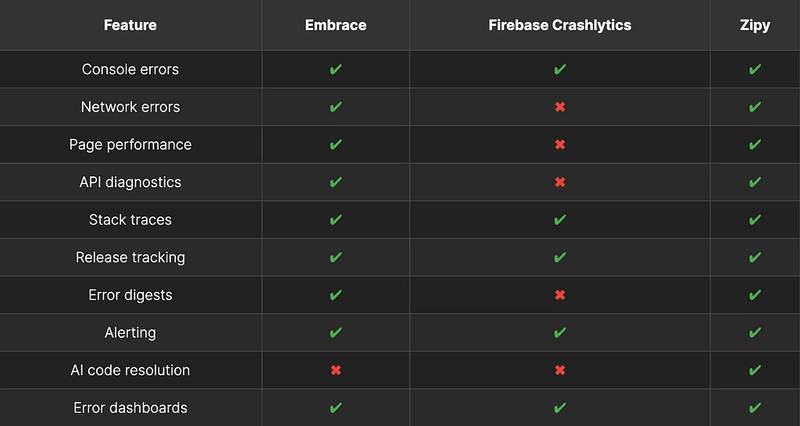
Task: Click Firebase Crashlytics check for Stack traces
Action: tap(560, 219)
